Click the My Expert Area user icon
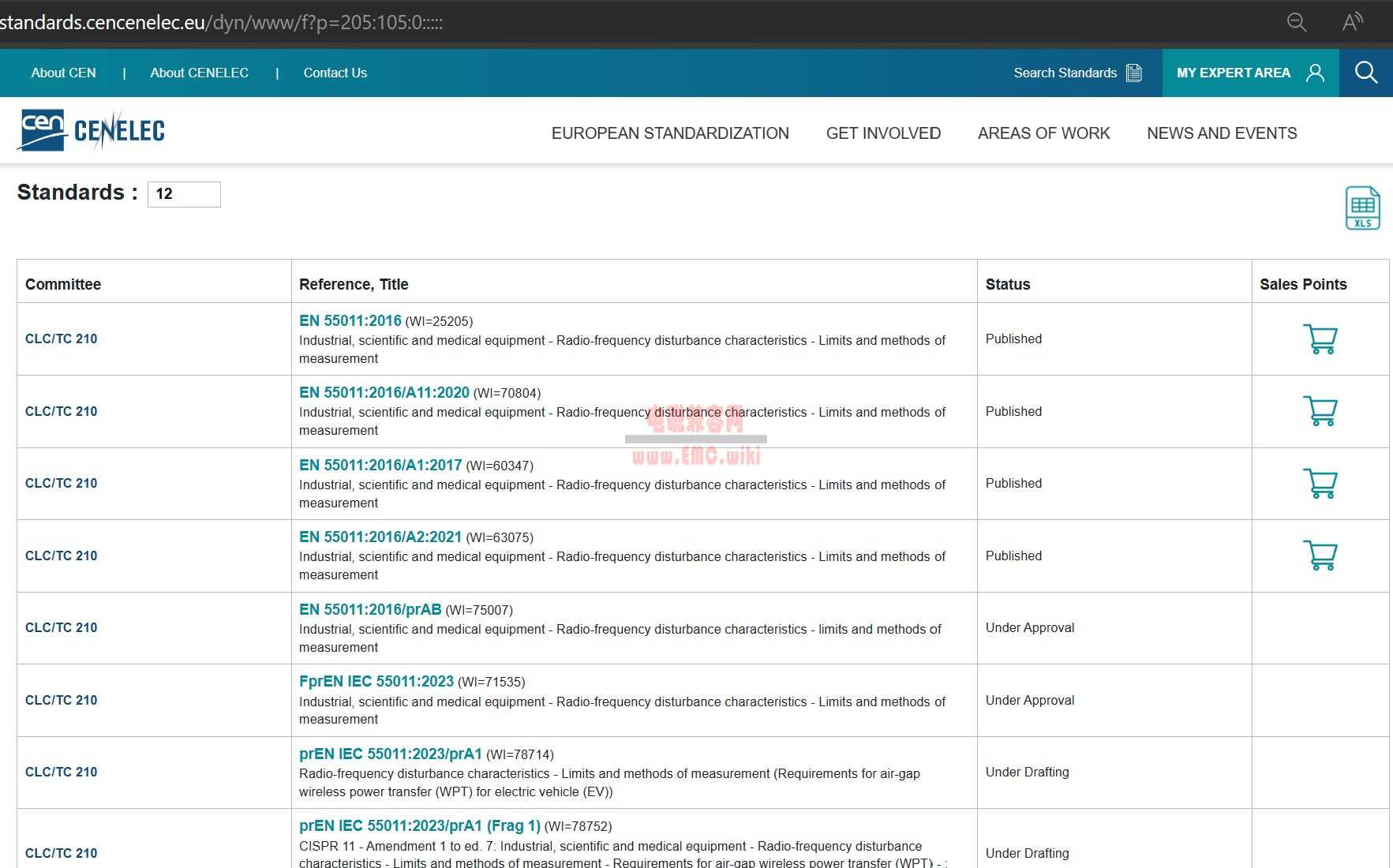1393x868 pixels. click(x=1315, y=73)
